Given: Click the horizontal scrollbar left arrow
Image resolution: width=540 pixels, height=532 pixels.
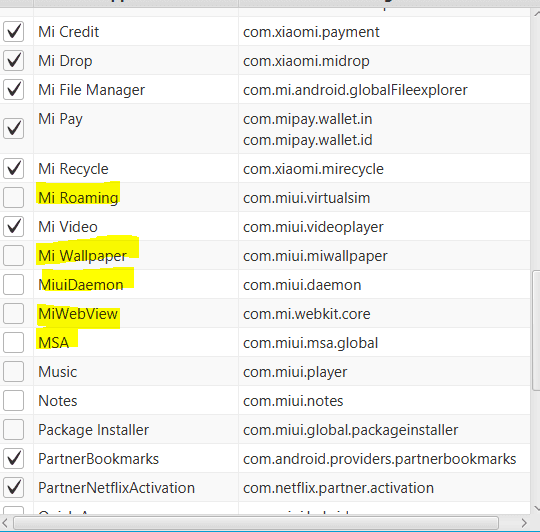Looking at the screenshot, I should click(x=5, y=523).
